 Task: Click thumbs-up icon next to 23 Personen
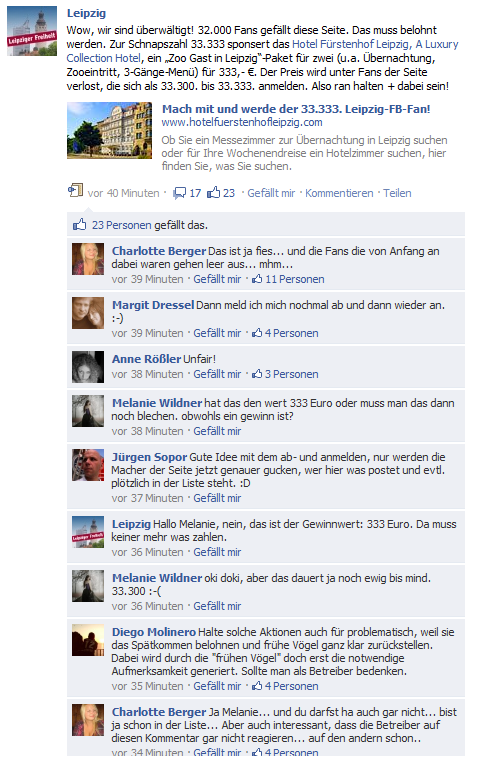79,225
